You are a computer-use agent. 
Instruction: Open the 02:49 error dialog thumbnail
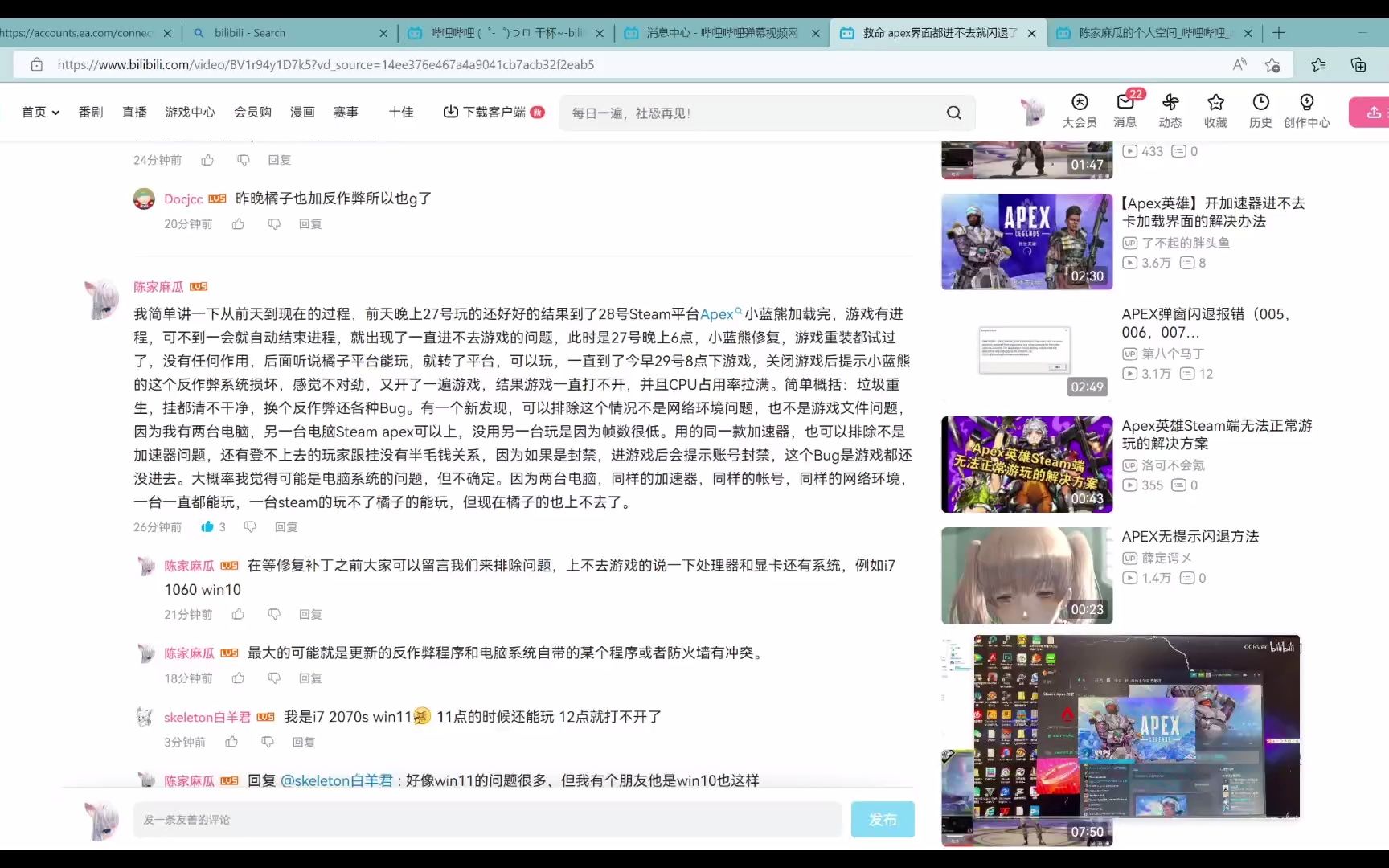[1027, 352]
